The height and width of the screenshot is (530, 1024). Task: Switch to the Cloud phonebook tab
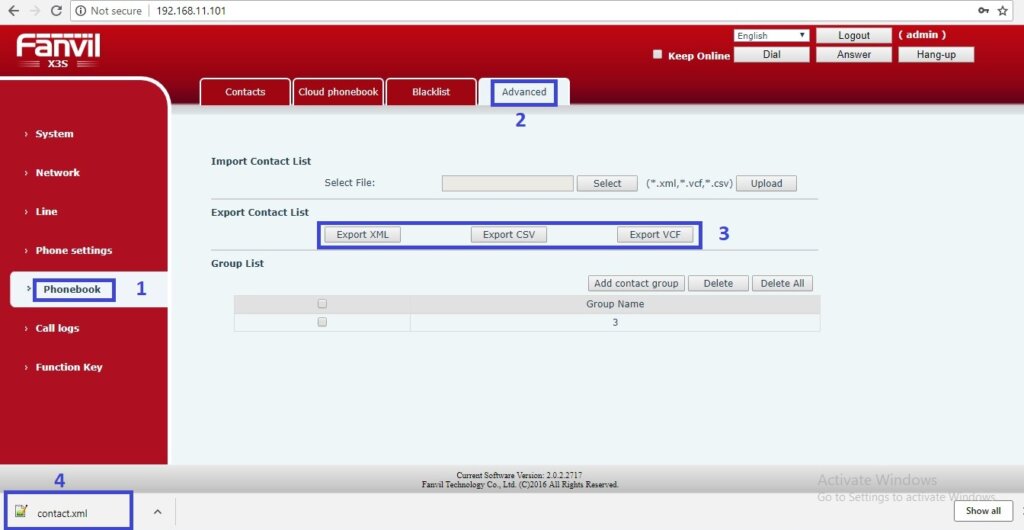tap(338, 92)
